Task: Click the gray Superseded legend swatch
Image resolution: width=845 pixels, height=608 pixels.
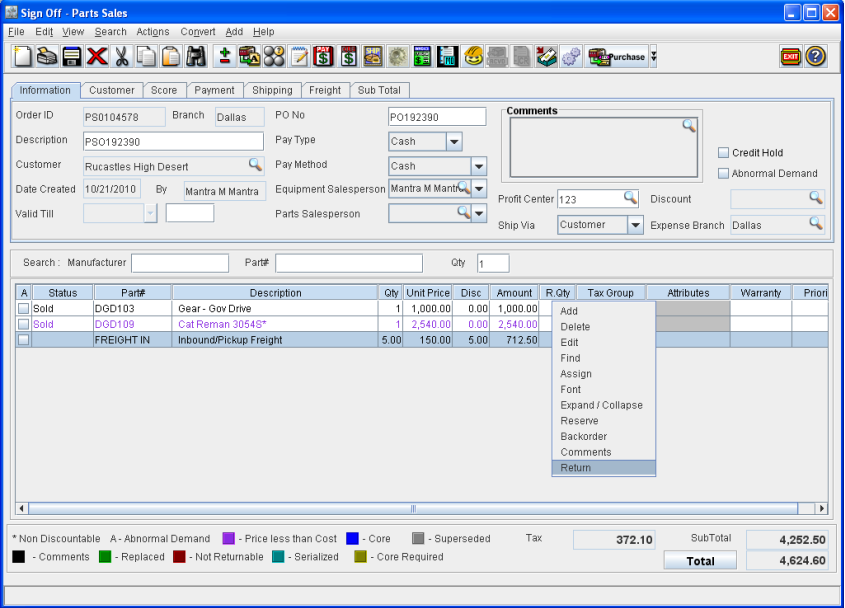Action: click(418, 538)
